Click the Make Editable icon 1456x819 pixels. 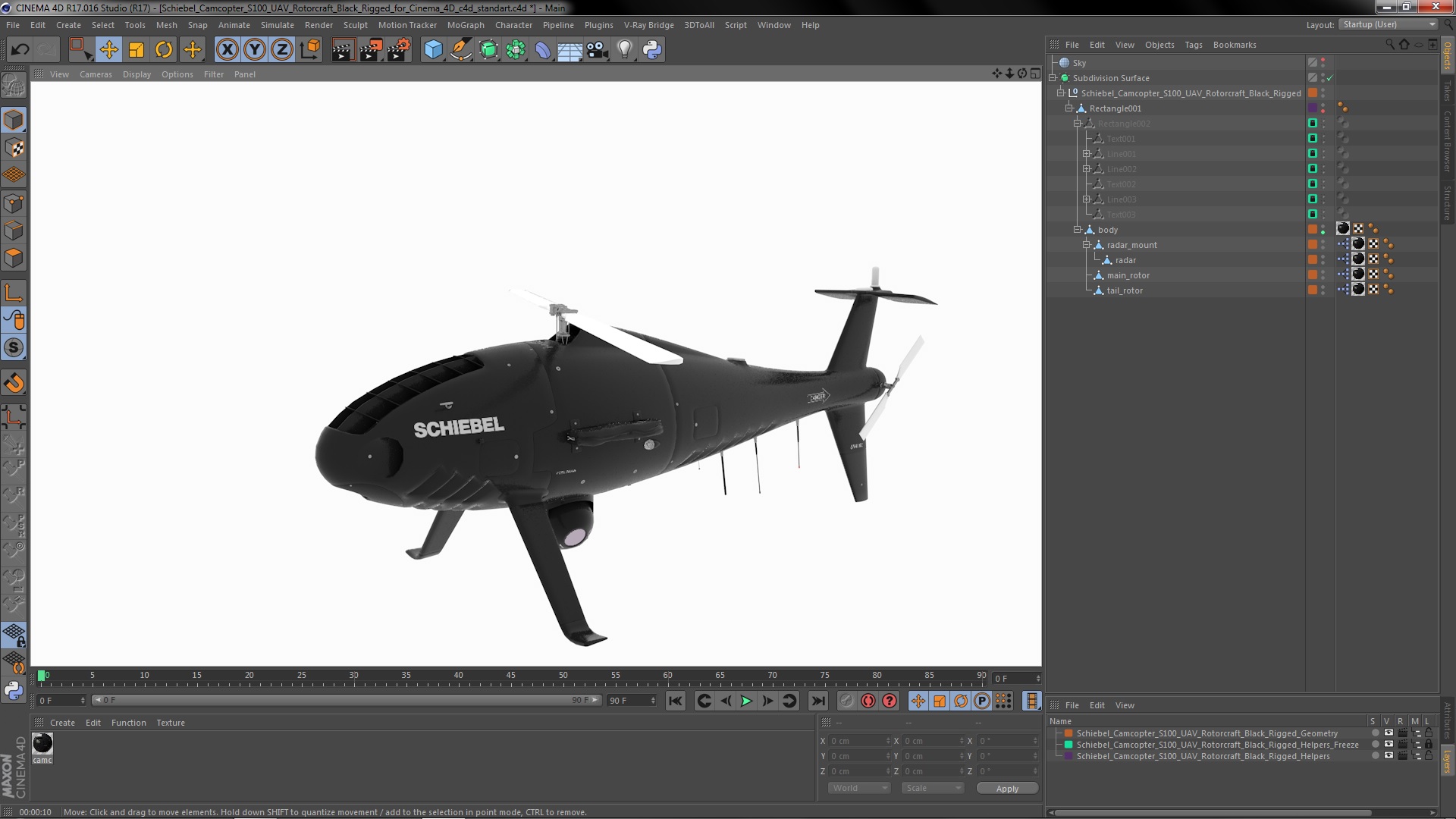pos(14,86)
